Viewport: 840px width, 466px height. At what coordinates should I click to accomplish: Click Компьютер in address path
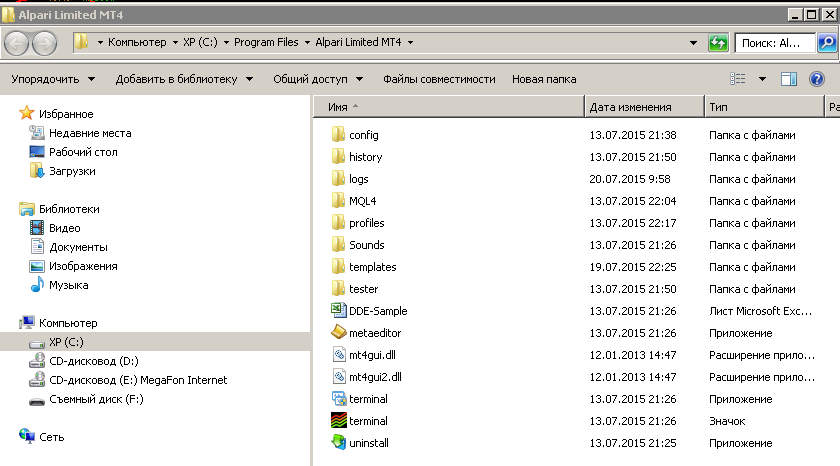tap(137, 42)
